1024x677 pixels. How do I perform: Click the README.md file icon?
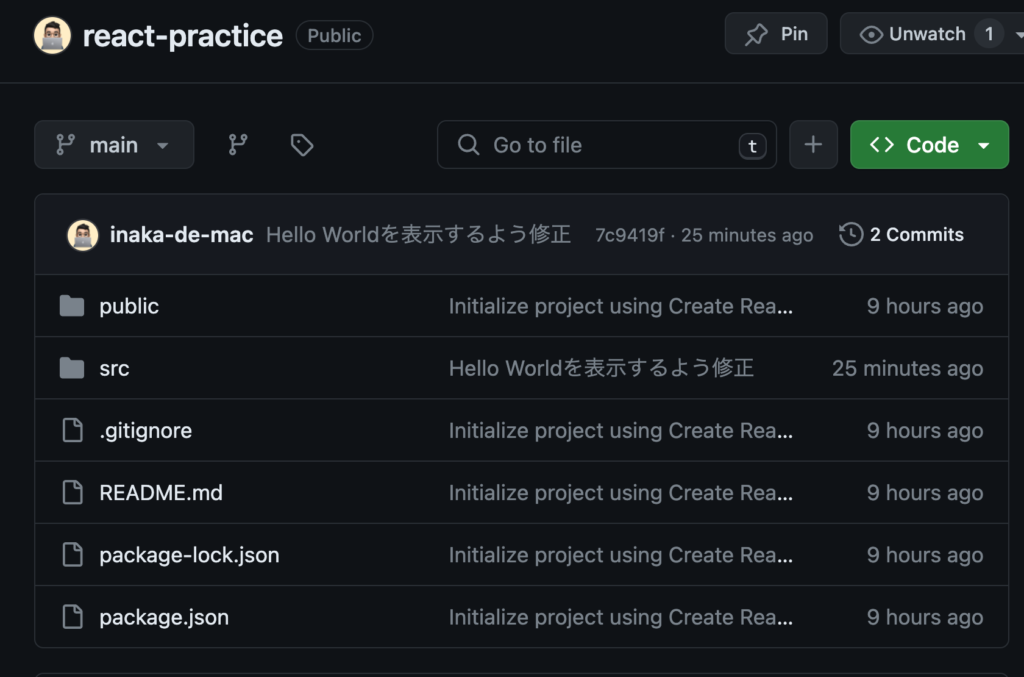coord(72,492)
